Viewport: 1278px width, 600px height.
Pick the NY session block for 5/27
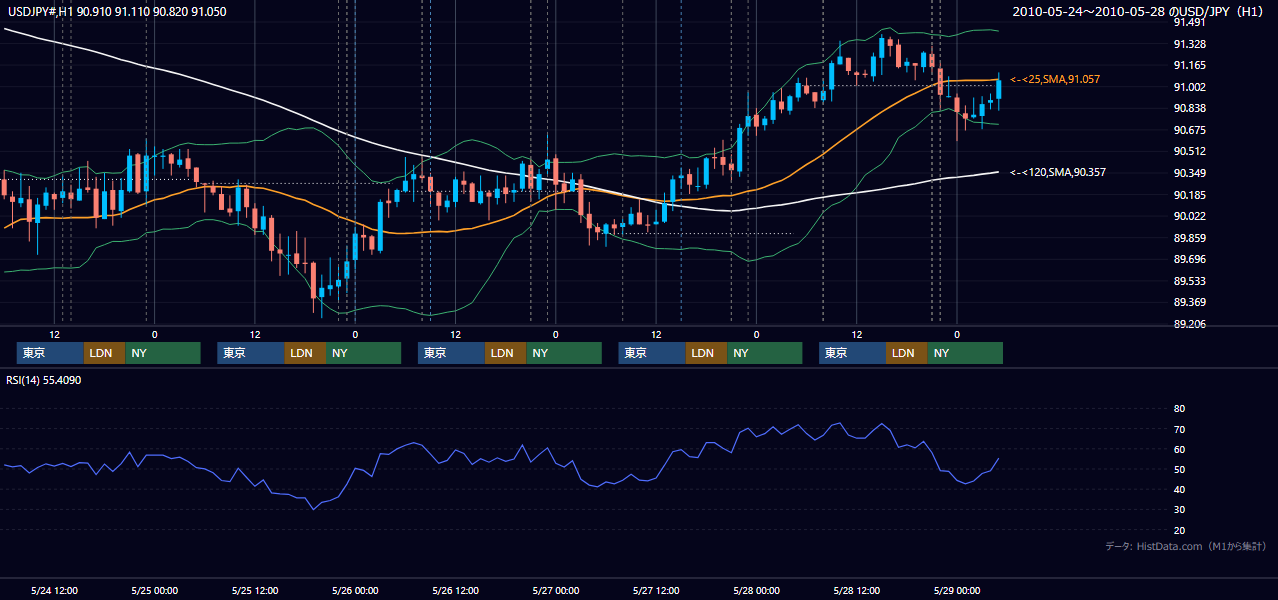(x=764, y=353)
